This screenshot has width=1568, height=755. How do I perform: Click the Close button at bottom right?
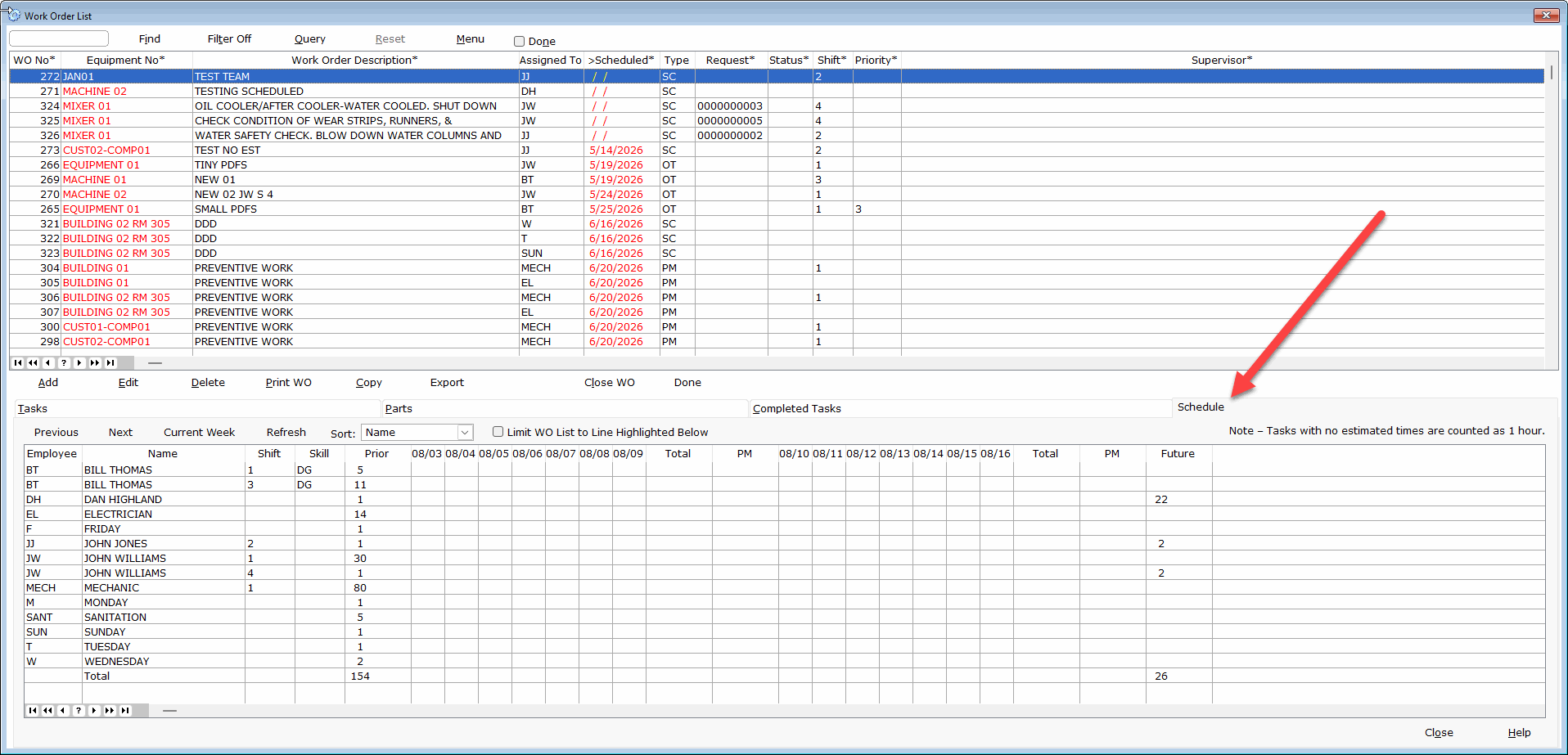point(1439,732)
